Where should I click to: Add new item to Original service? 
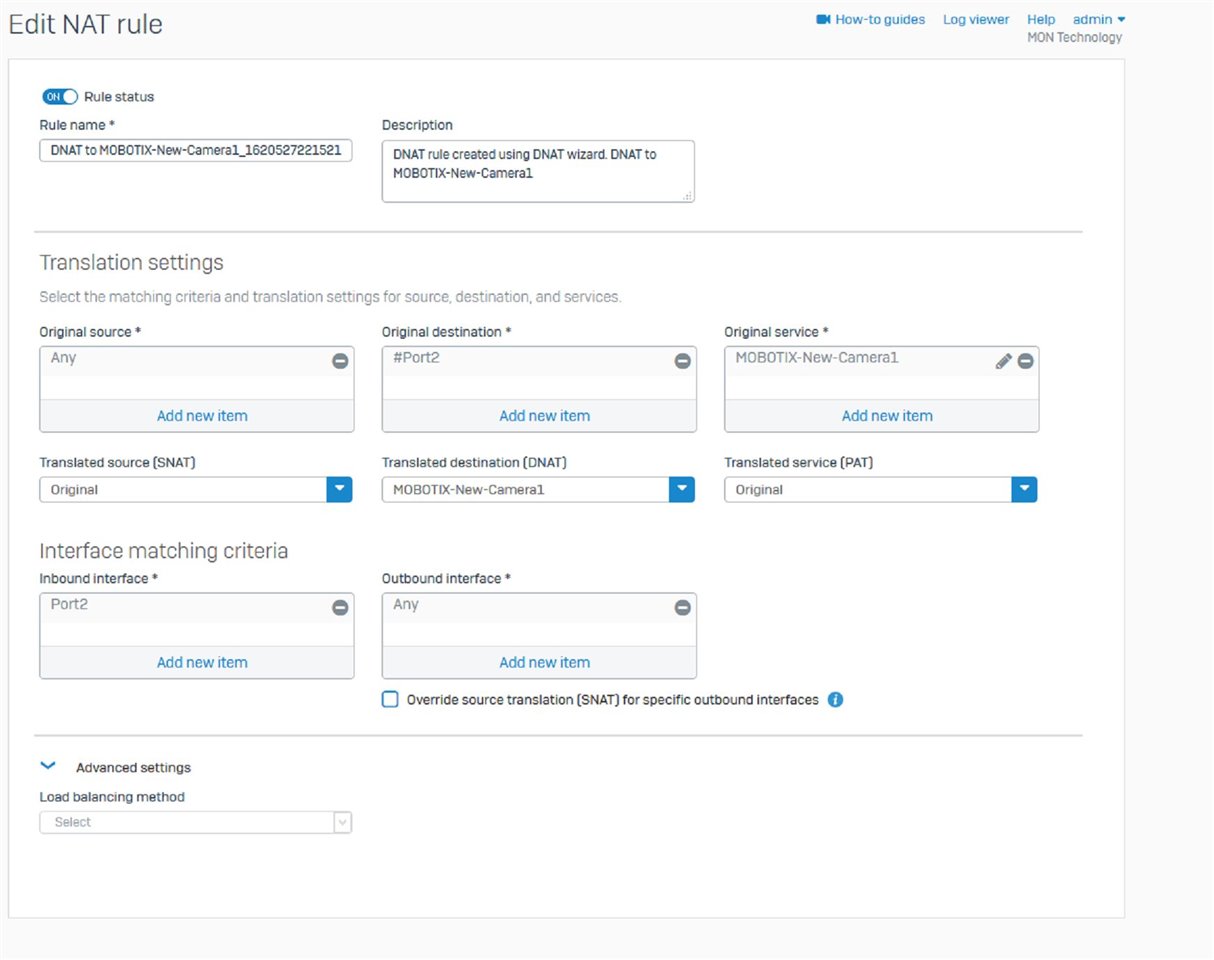tap(887, 416)
